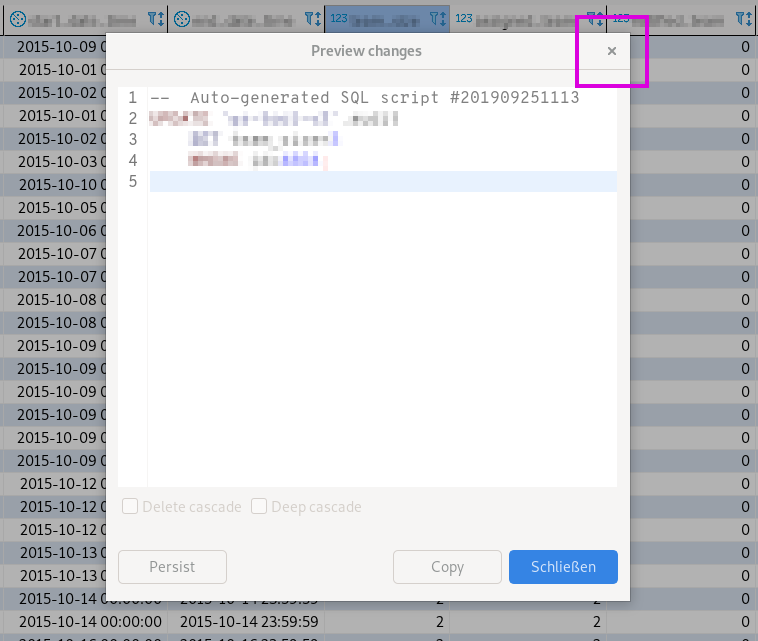Click line number 1 in script gutter
758x641 pixels.
[x=132, y=98]
